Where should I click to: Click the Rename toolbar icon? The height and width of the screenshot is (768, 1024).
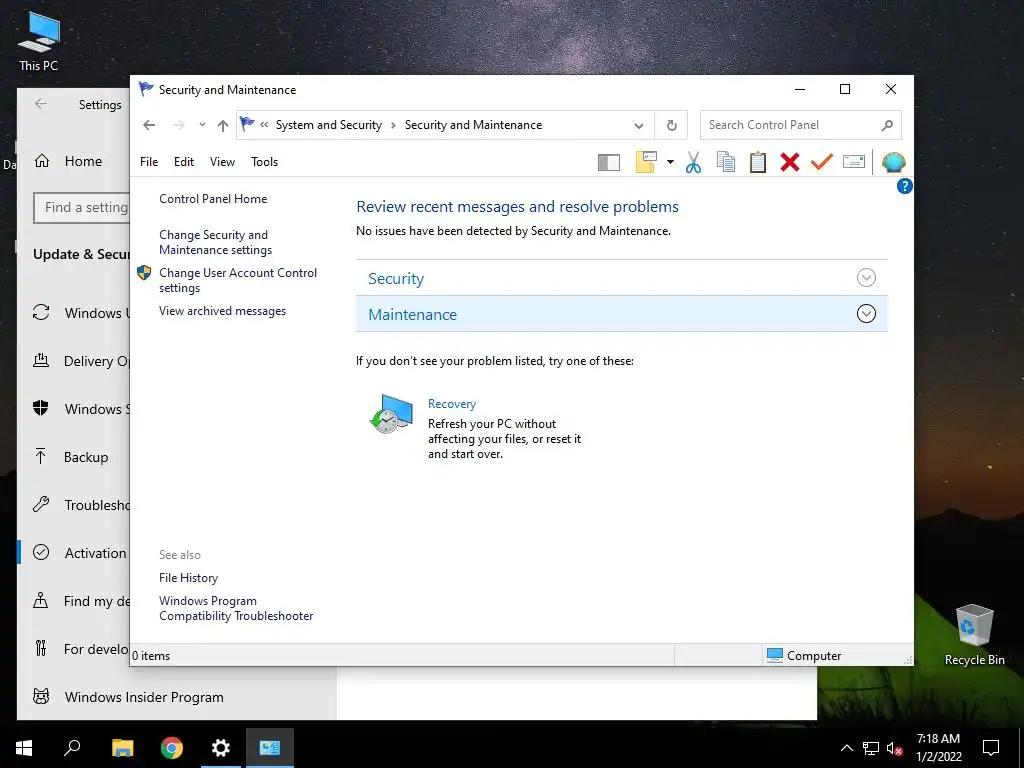pyautogui.click(x=854, y=162)
